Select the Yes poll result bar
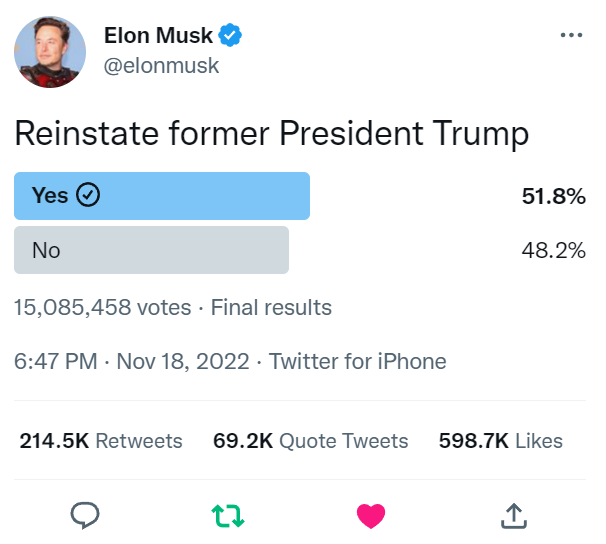Viewport: 606px width, 544px height. 162,196
